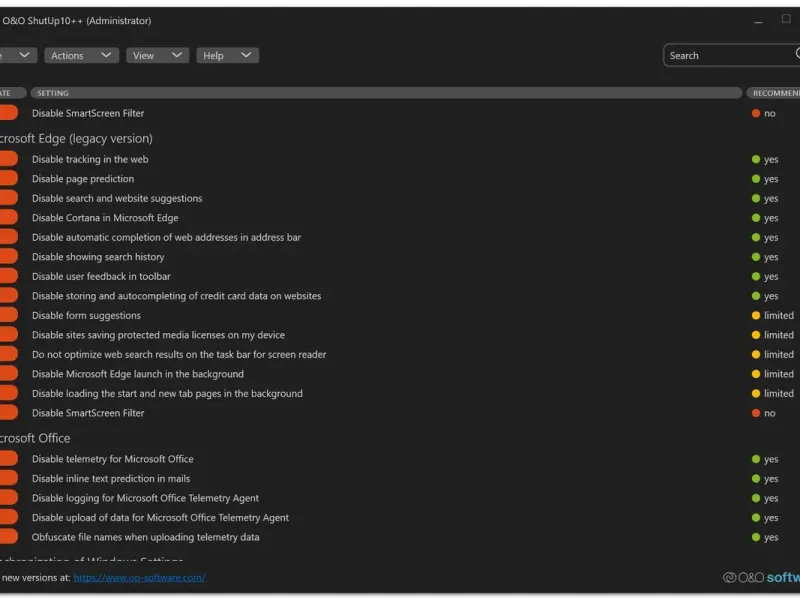Click the Microsoft Edge (legacy version) section heading
The width and height of the screenshot is (800, 600).
click(76, 138)
